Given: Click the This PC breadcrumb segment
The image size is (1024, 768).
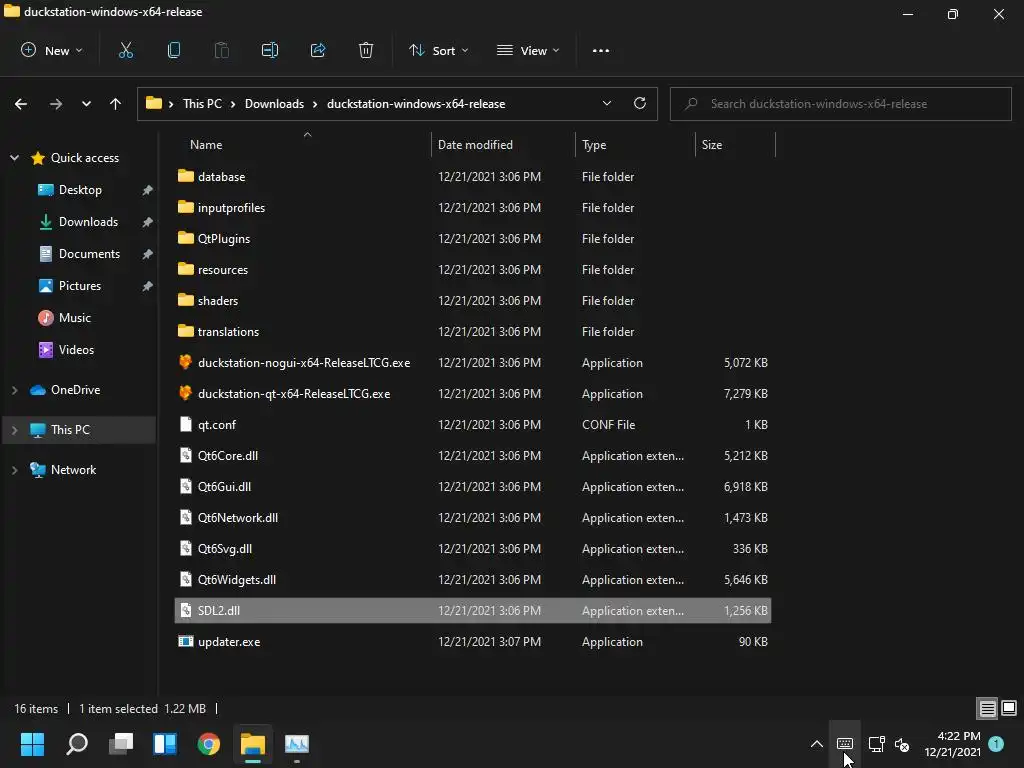Looking at the screenshot, I should (x=202, y=104).
